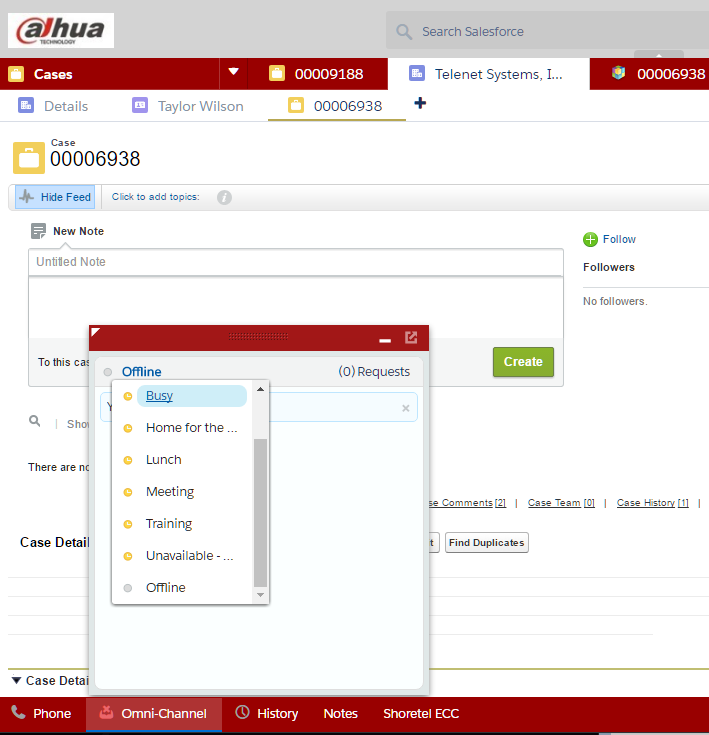Click the feed search magnifier icon

click(35, 421)
